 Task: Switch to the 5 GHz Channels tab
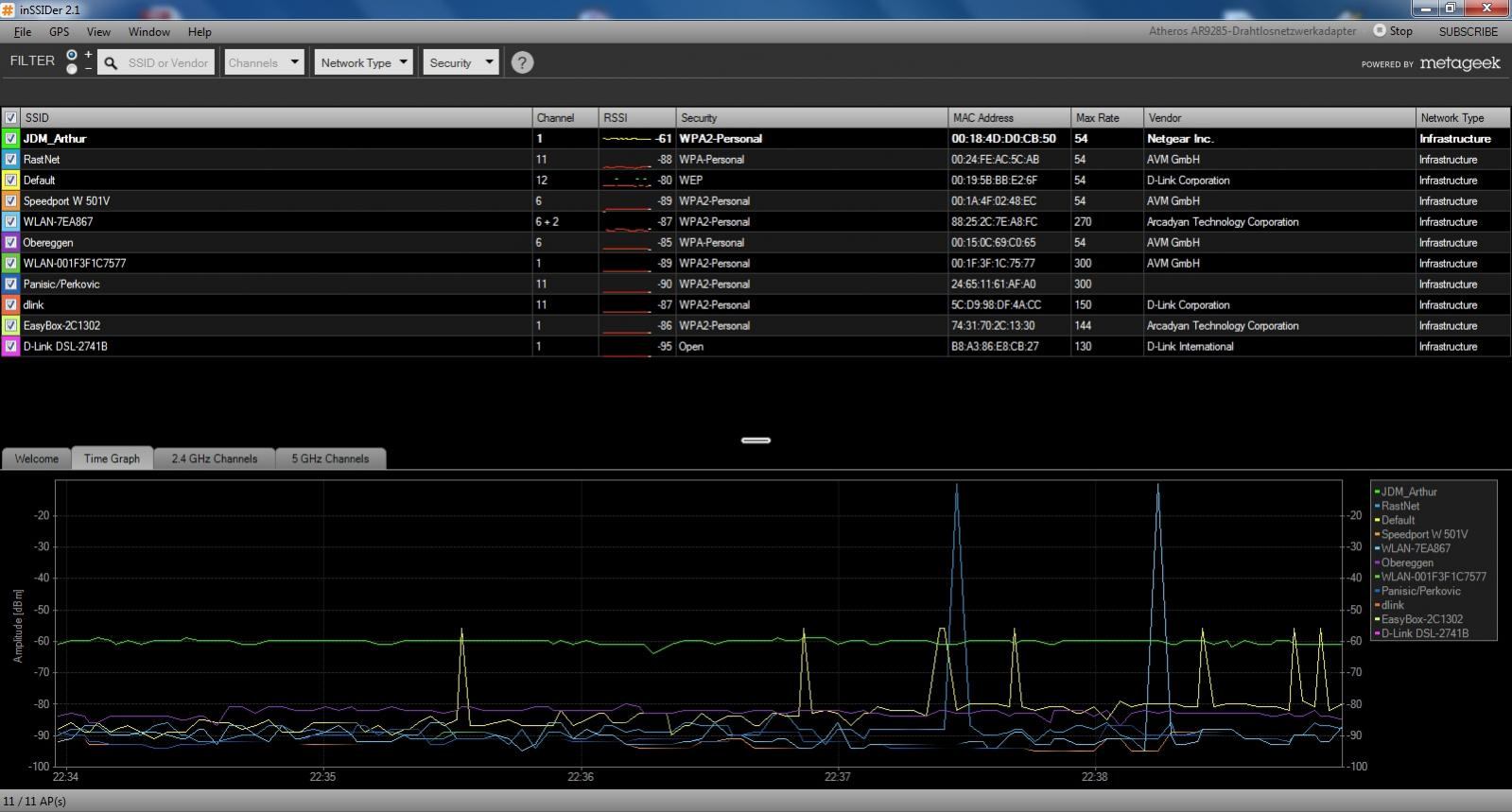[x=330, y=458]
